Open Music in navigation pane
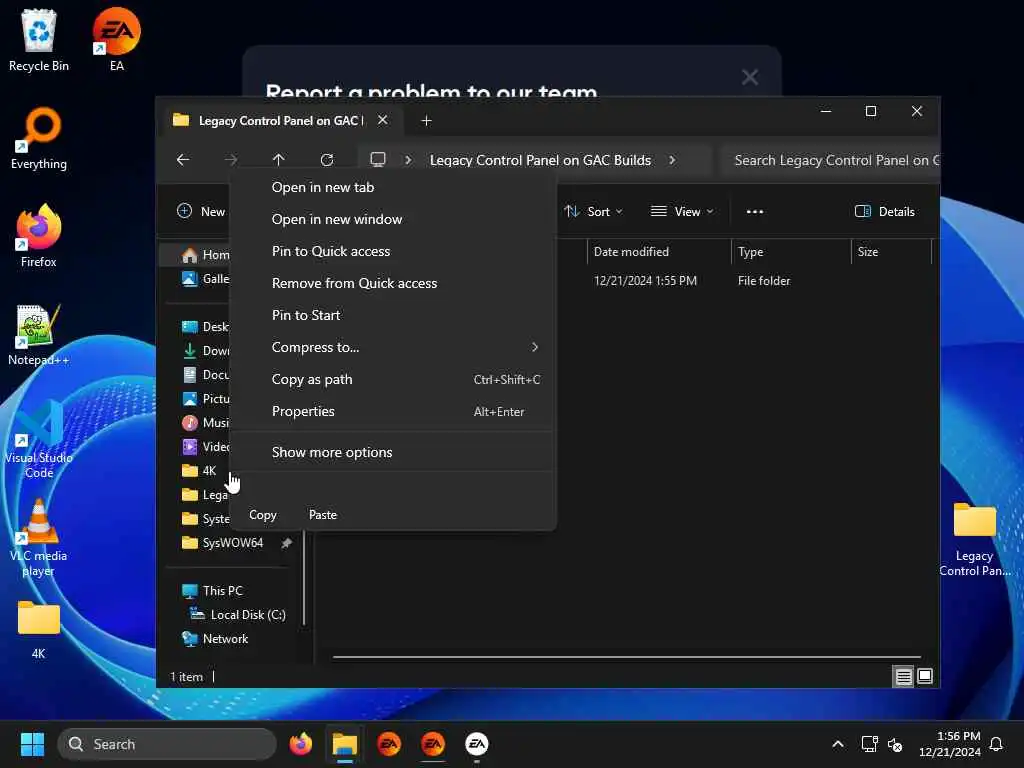The image size is (1024, 768). [x=205, y=423]
